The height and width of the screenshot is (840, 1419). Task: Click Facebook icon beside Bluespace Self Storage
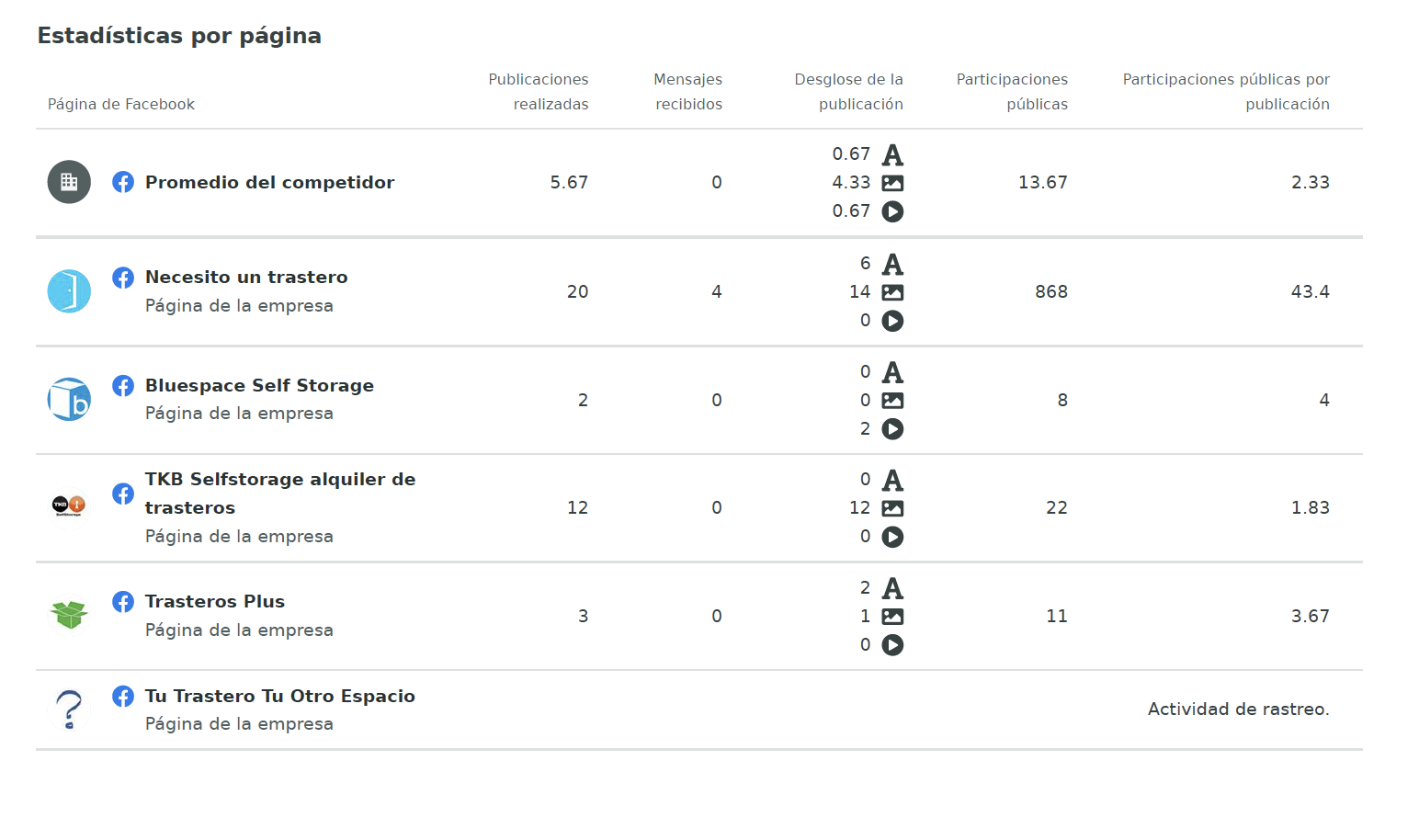click(x=123, y=386)
